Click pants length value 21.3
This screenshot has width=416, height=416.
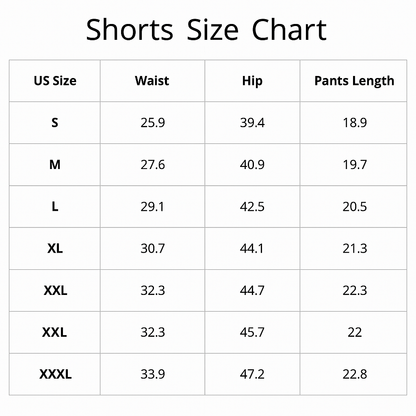click(x=355, y=248)
